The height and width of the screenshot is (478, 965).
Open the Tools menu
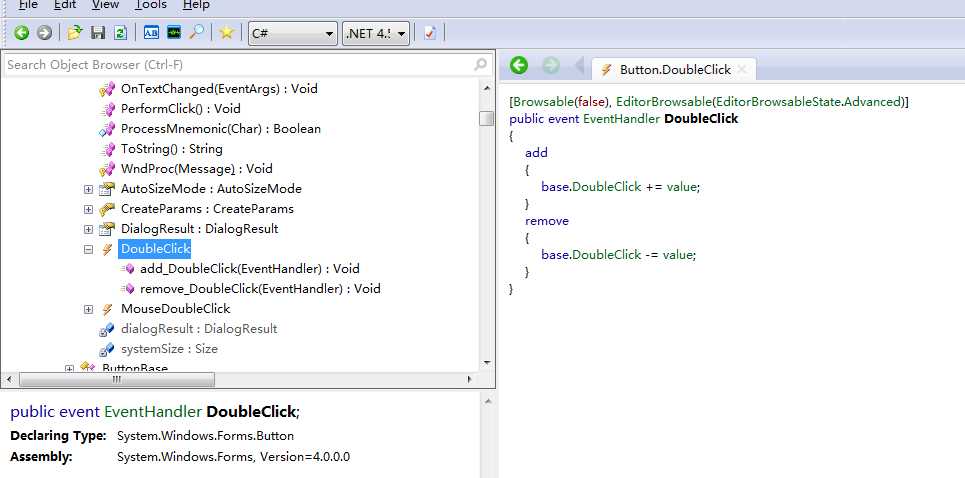pyautogui.click(x=151, y=5)
